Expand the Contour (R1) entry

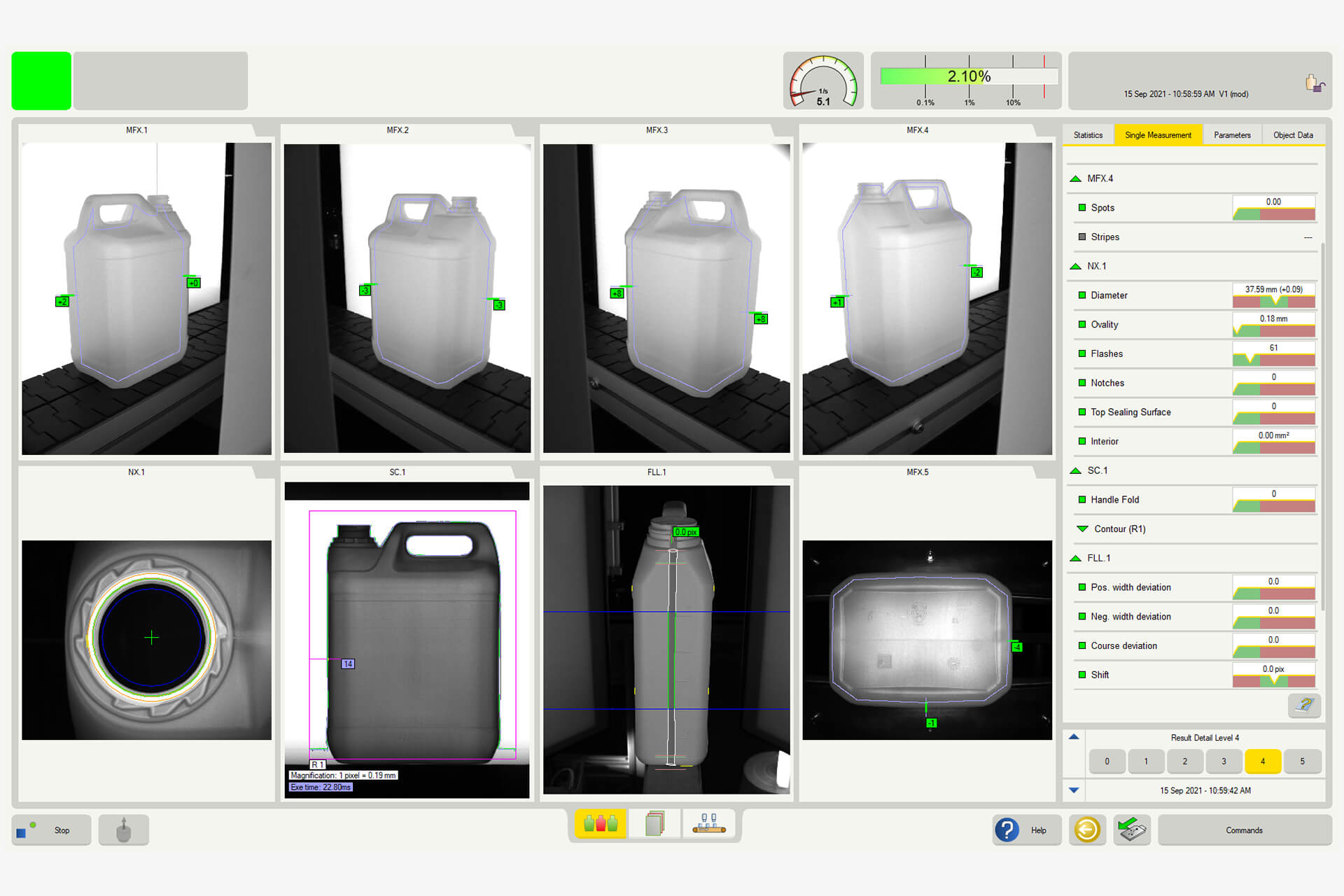pos(1082,529)
